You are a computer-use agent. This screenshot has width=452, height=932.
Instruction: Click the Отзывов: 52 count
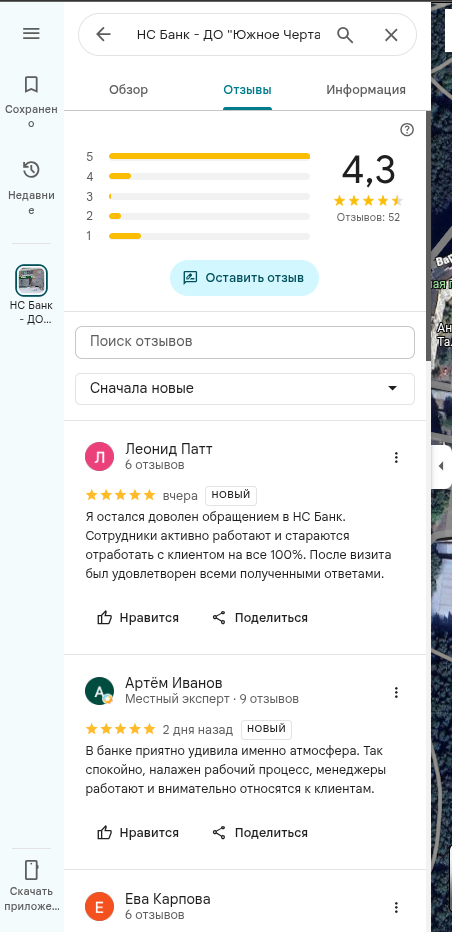pyautogui.click(x=368, y=218)
